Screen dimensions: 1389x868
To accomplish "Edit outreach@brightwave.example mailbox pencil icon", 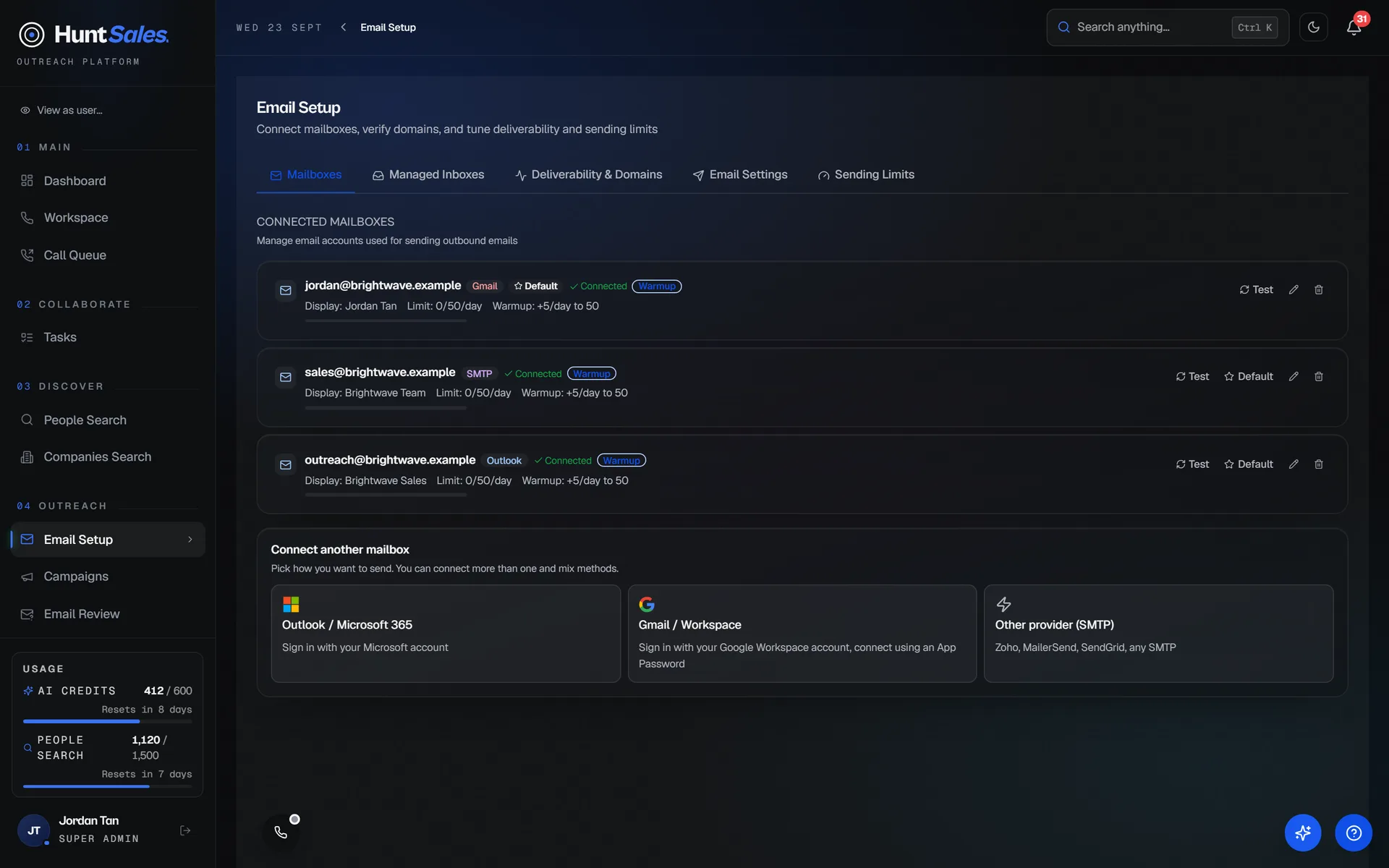I will click(1294, 464).
